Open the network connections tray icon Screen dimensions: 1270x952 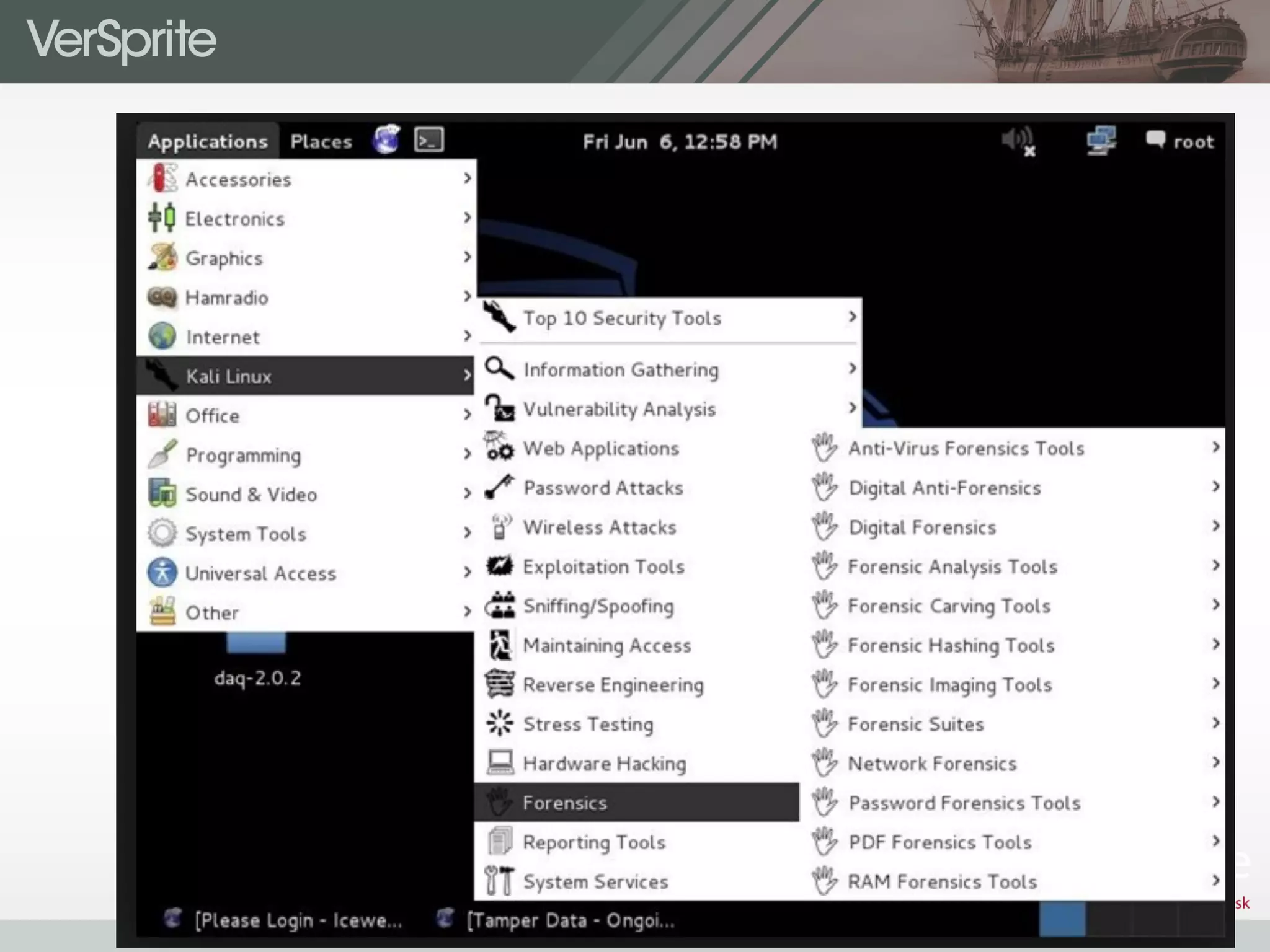tap(1101, 141)
